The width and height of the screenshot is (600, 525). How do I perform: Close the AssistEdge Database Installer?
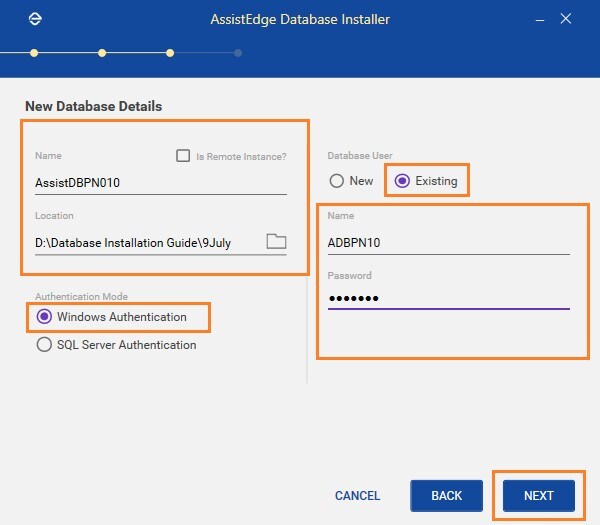(566, 18)
